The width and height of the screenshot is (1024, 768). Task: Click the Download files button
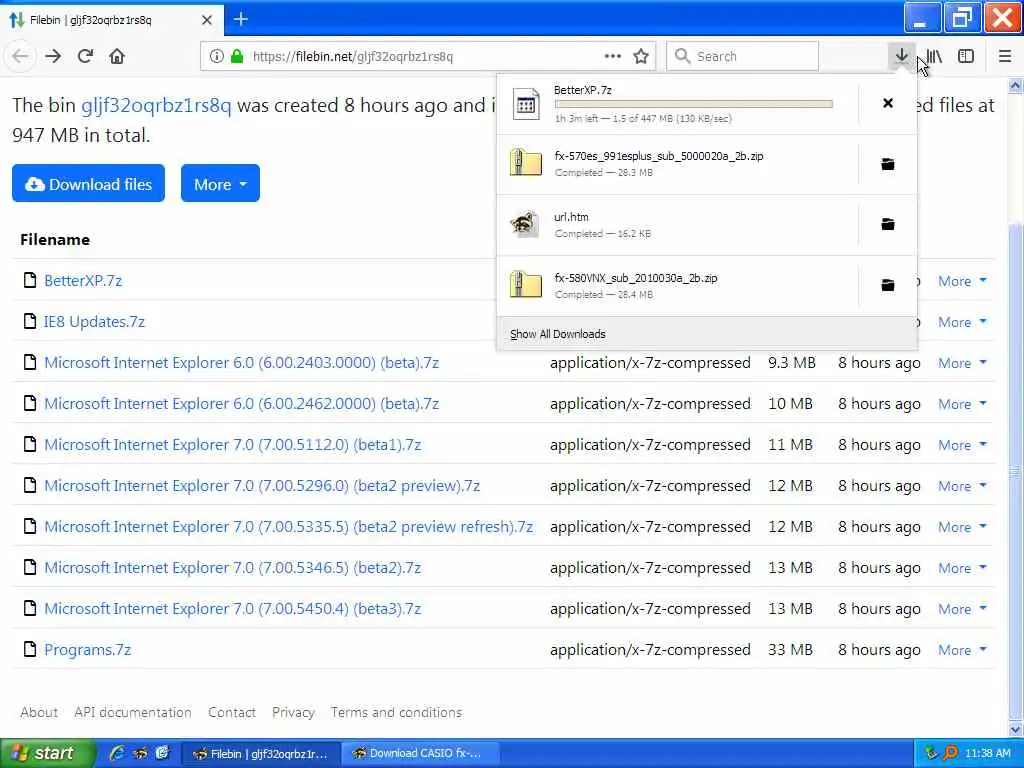tap(88, 184)
